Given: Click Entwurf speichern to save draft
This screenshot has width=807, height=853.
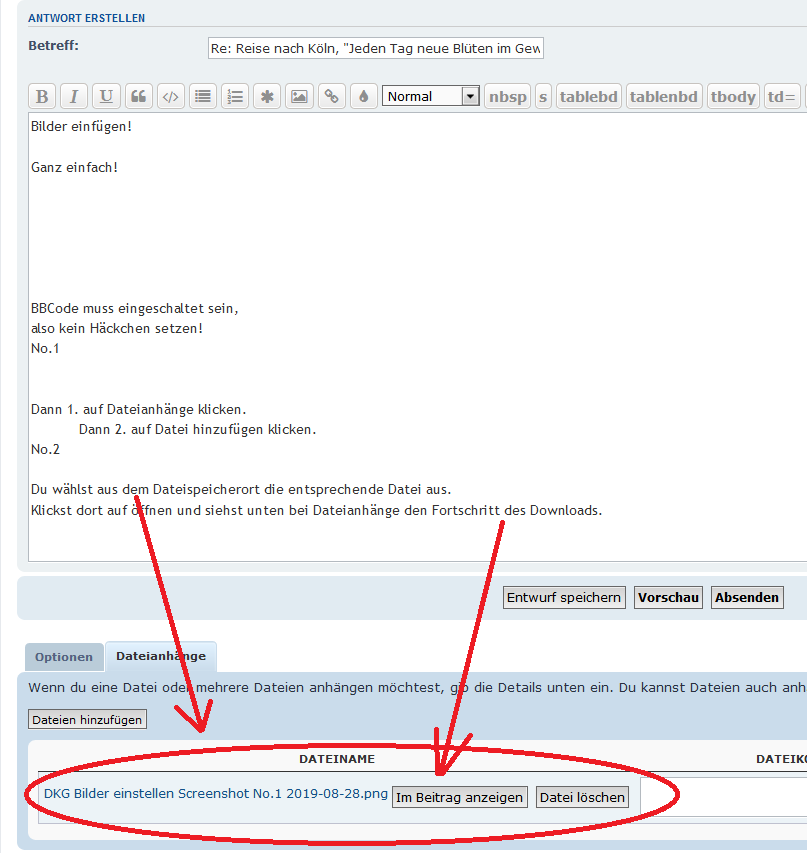Looking at the screenshot, I should (x=564, y=597).
